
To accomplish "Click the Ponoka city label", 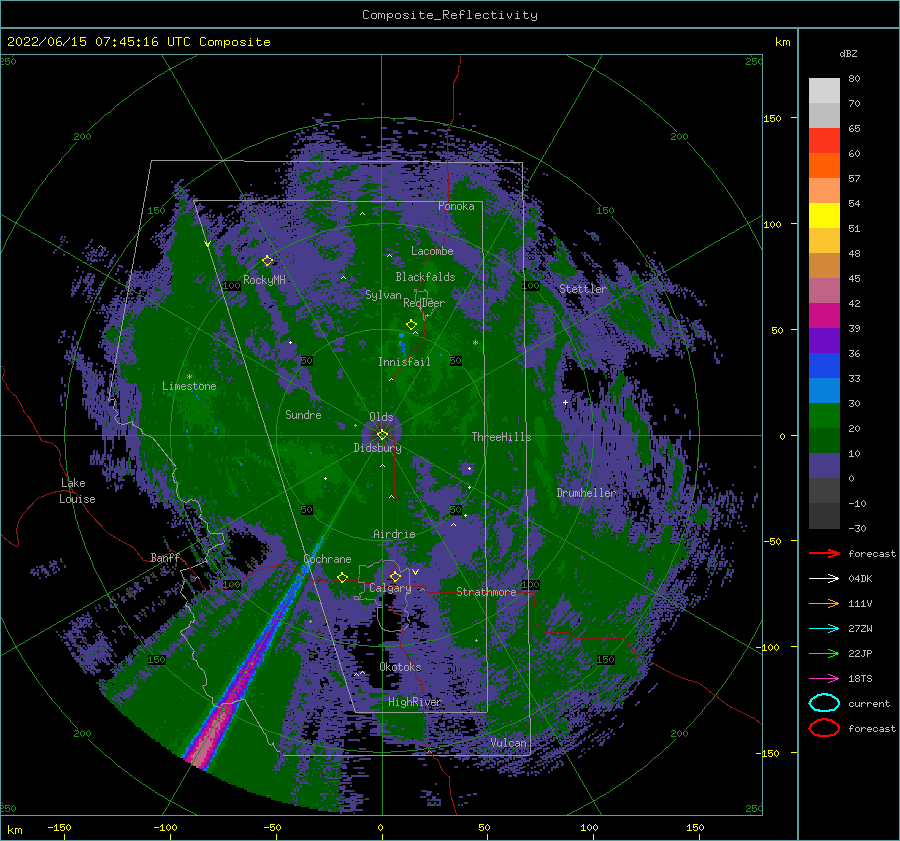I will point(456,206).
